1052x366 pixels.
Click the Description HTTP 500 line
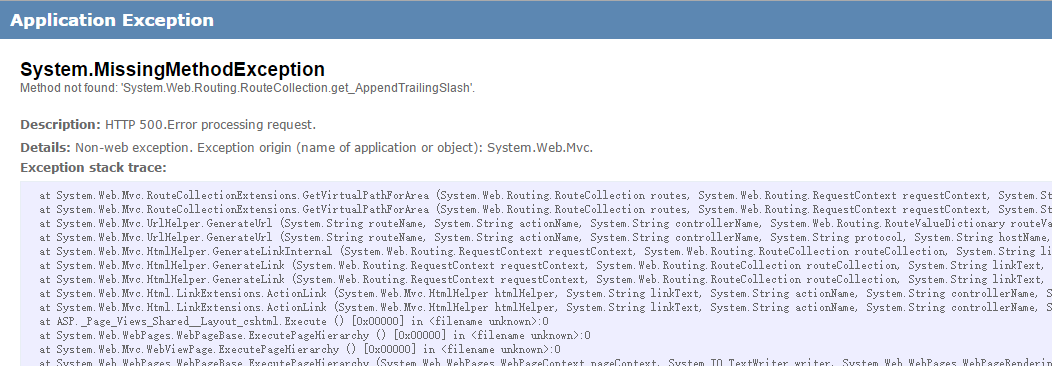[x=168, y=125]
